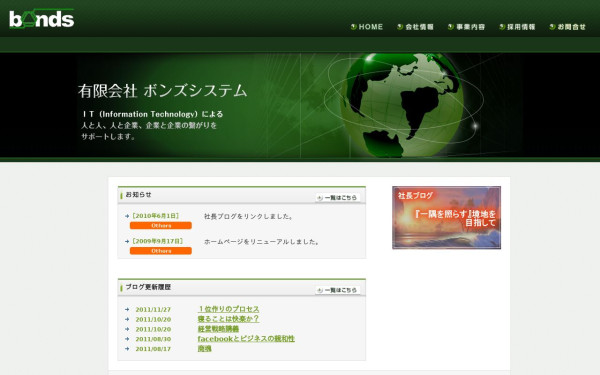Click the green bullet icon beside お問合せ
Image resolution: width=600 pixels, height=375 pixels.
552,27
